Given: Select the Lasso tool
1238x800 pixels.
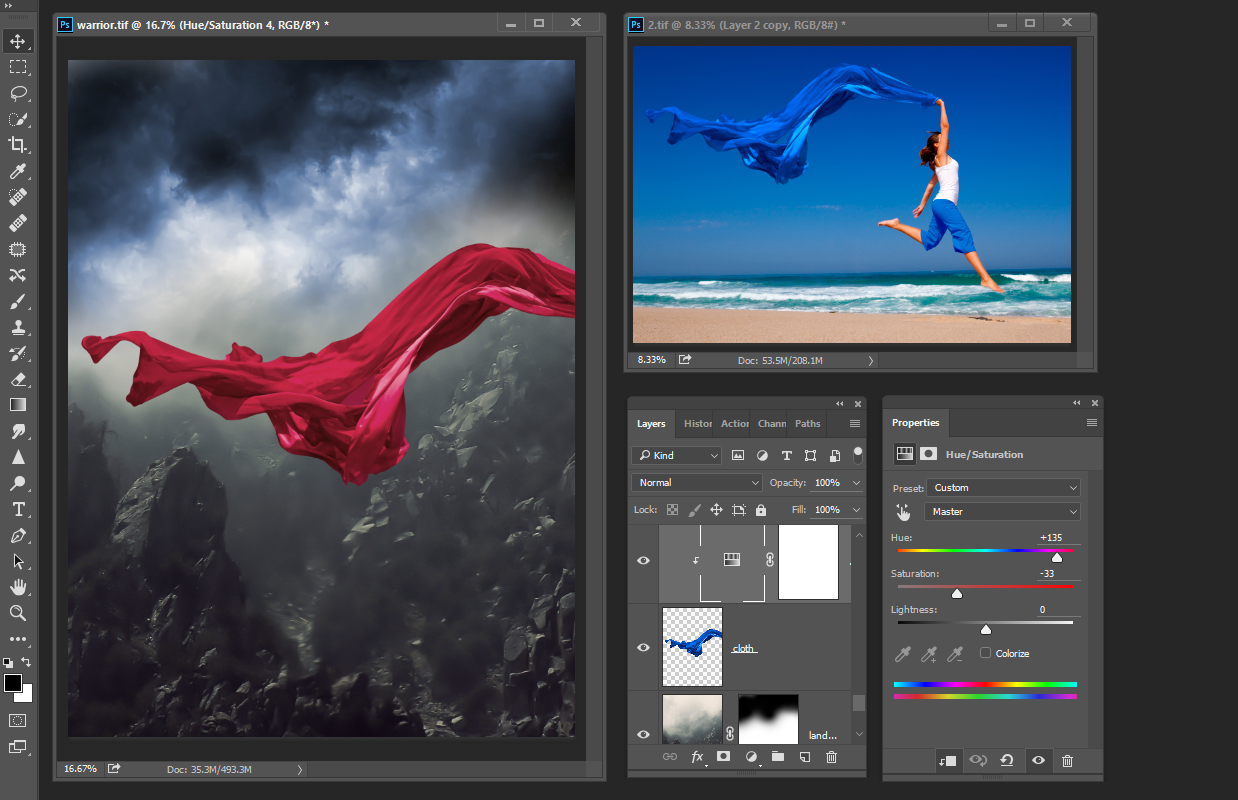Looking at the screenshot, I should (x=18, y=93).
